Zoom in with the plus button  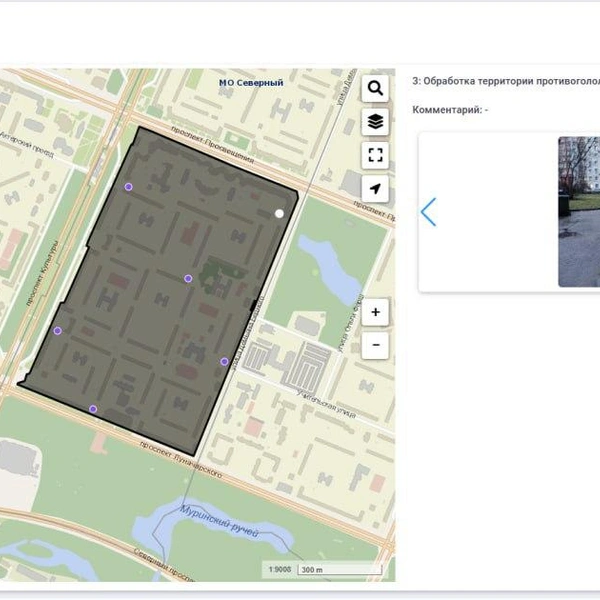375,312
